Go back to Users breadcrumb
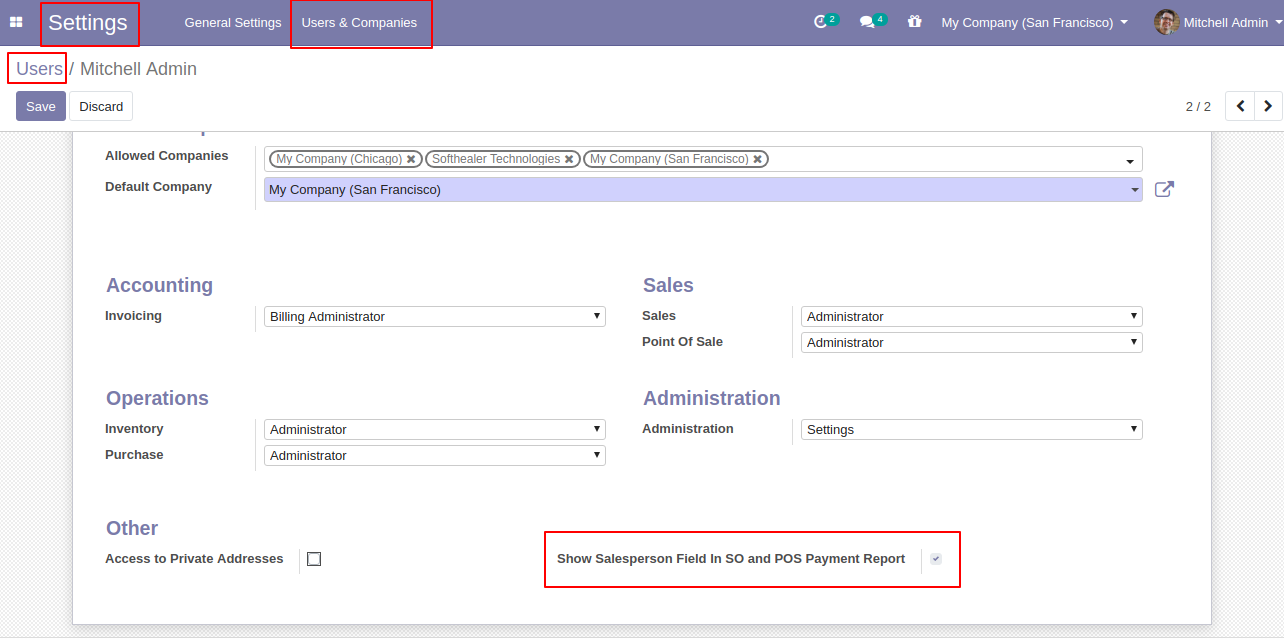This screenshot has width=1284, height=638. click(40, 69)
